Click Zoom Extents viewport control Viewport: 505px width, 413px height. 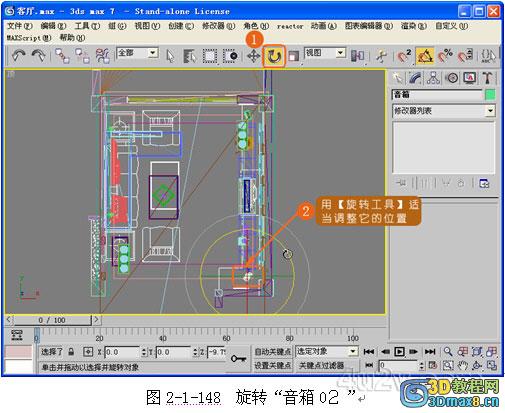[x=477, y=351]
